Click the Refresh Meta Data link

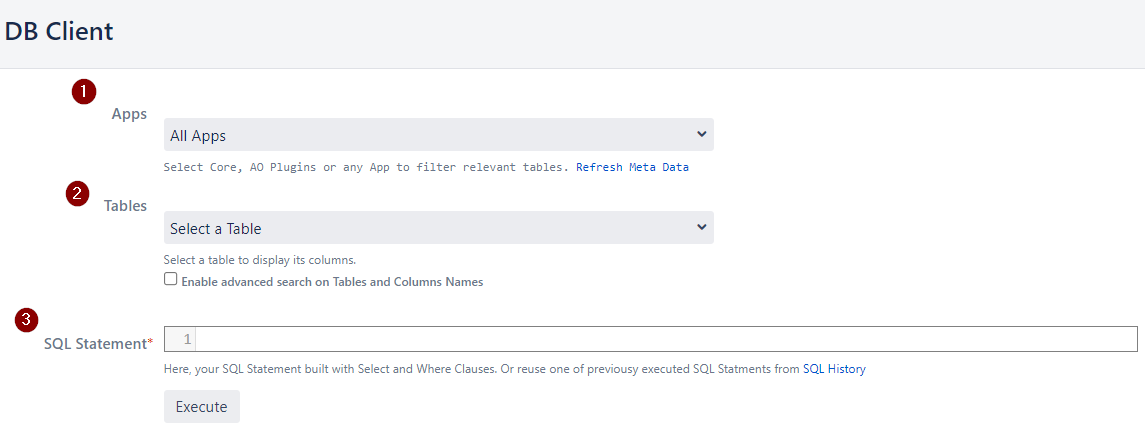click(x=632, y=167)
